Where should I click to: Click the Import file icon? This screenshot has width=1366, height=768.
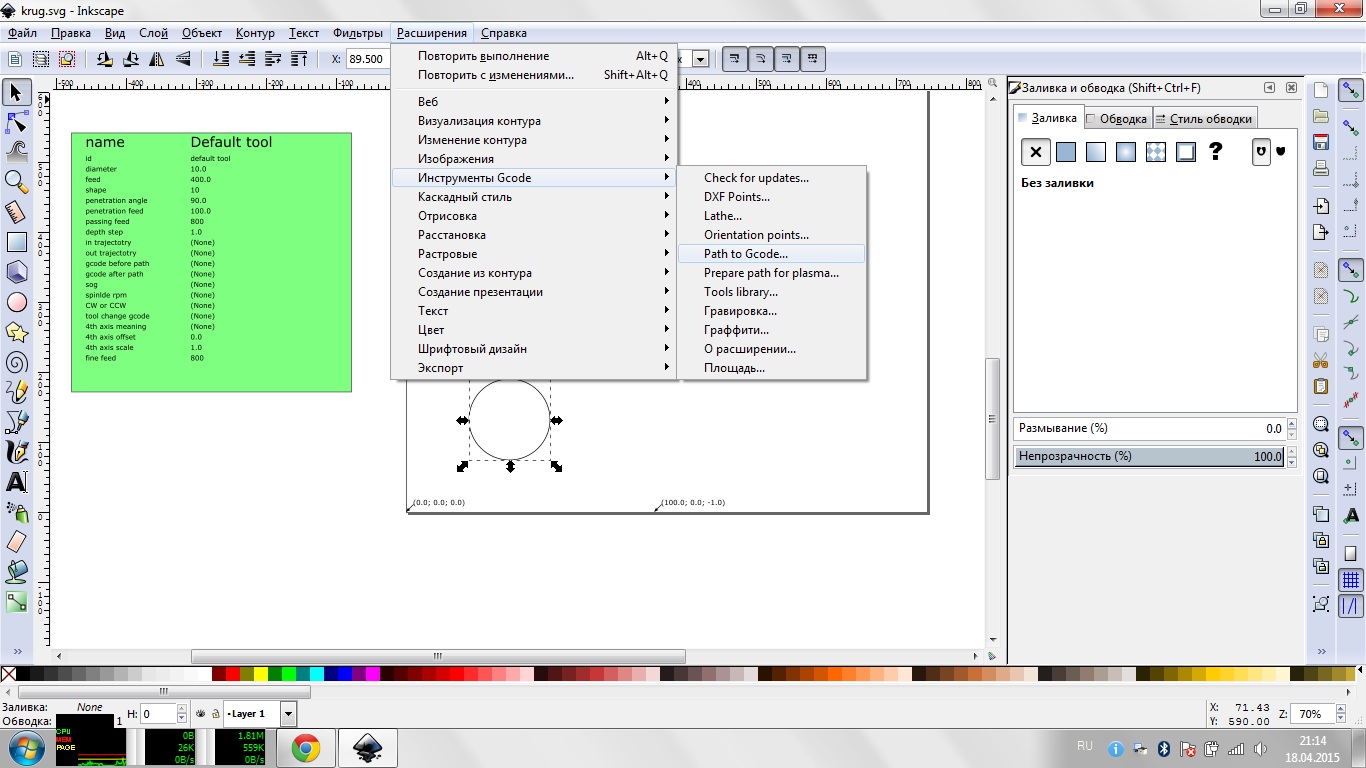pyautogui.click(x=1321, y=205)
